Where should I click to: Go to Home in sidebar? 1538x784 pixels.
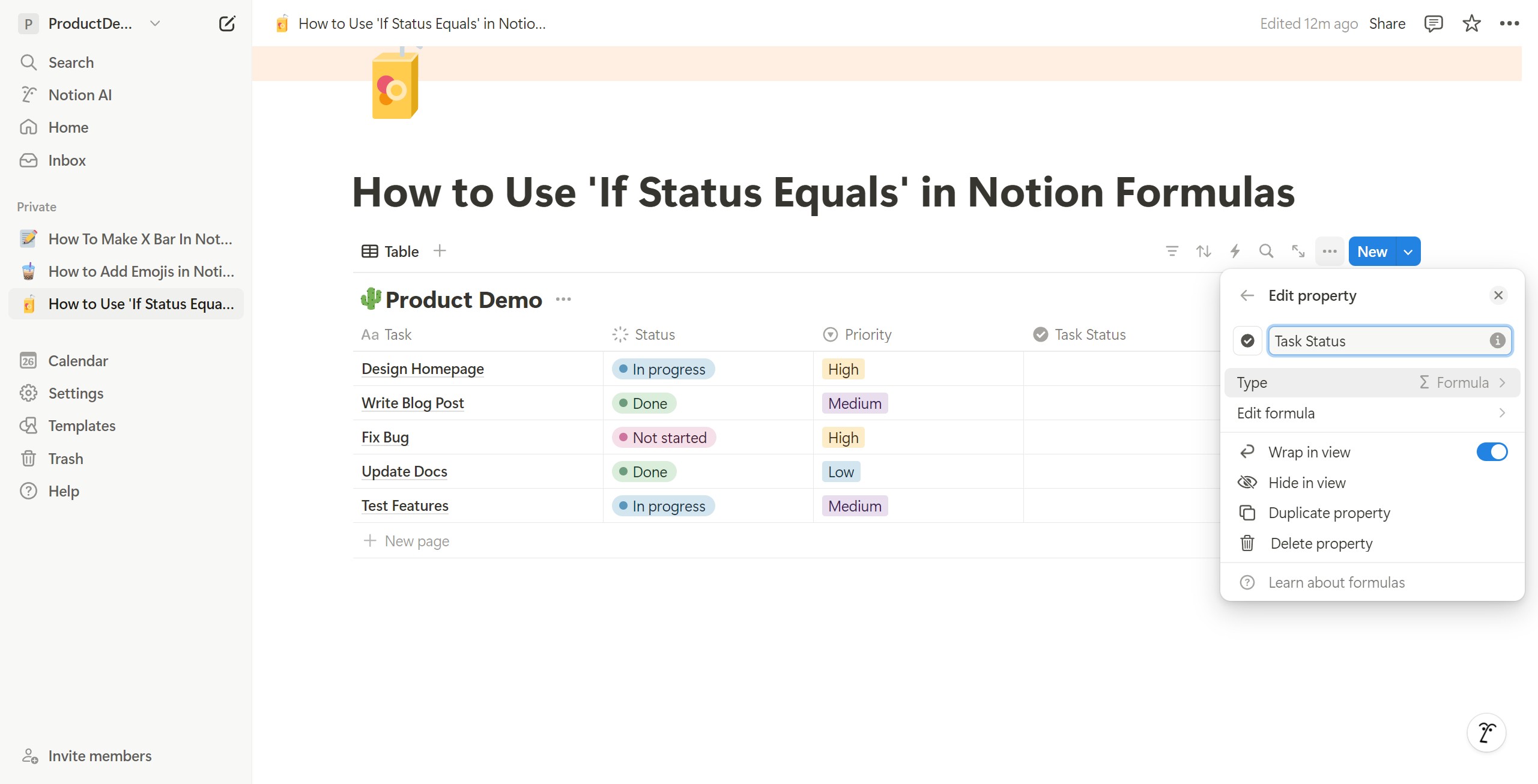126,127
